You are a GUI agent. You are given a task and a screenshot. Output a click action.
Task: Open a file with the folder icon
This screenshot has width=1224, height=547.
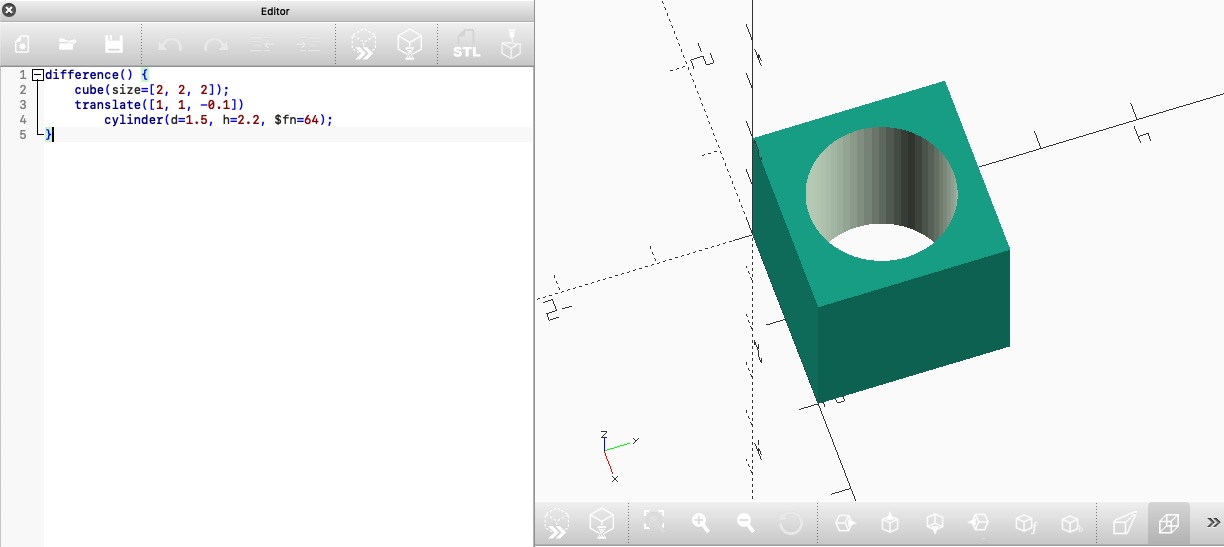[x=67, y=45]
